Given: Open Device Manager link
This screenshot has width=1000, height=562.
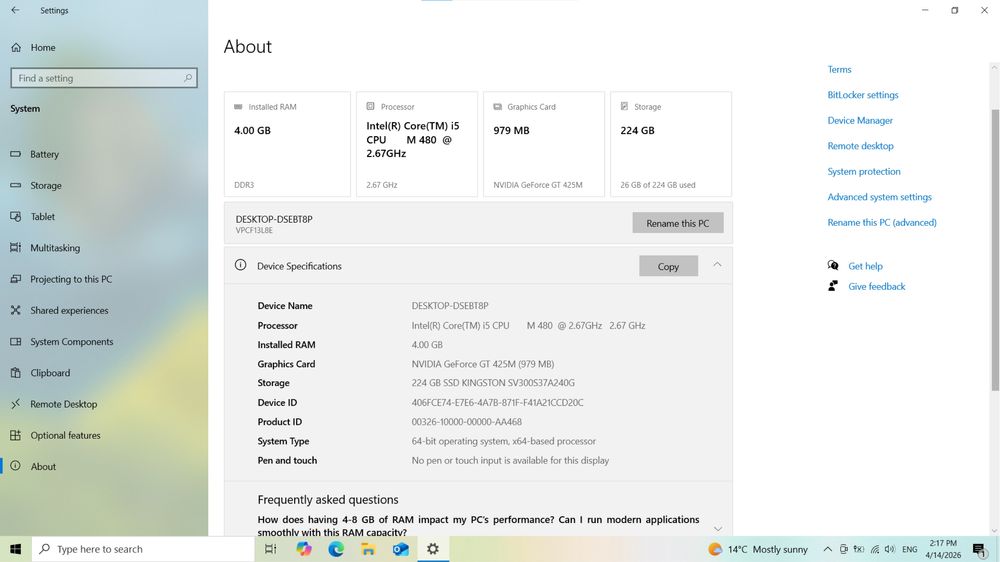Looking at the screenshot, I should pyautogui.click(x=860, y=121).
